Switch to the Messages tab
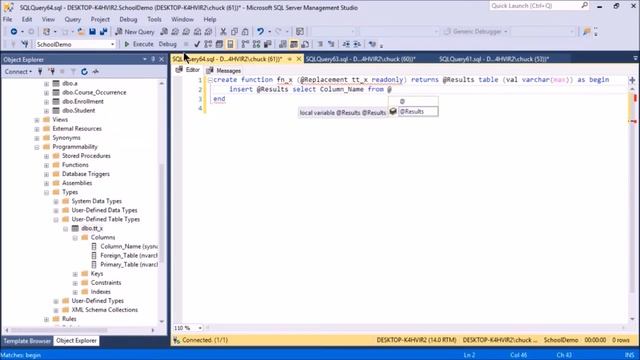Screen dimensions: 640x360 point(224,71)
